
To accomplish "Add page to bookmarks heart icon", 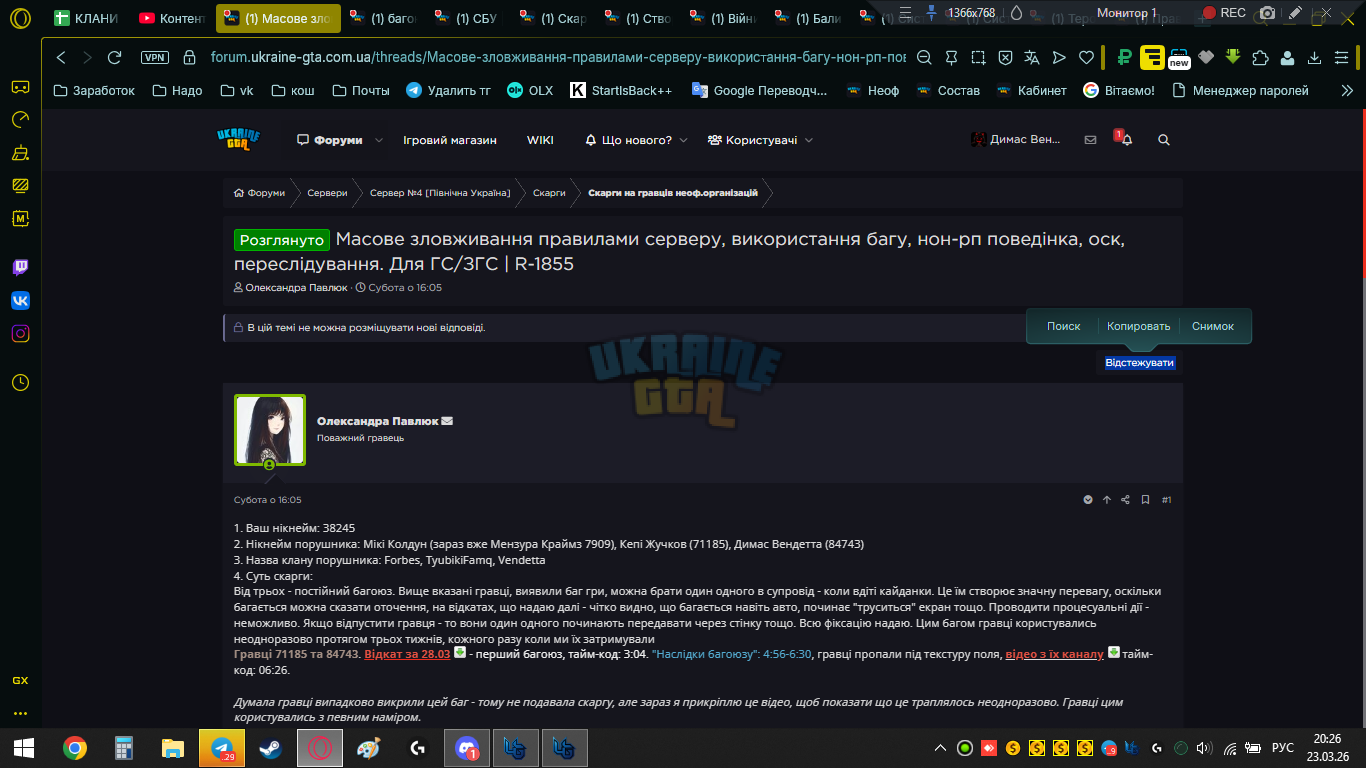I will pos(1086,57).
